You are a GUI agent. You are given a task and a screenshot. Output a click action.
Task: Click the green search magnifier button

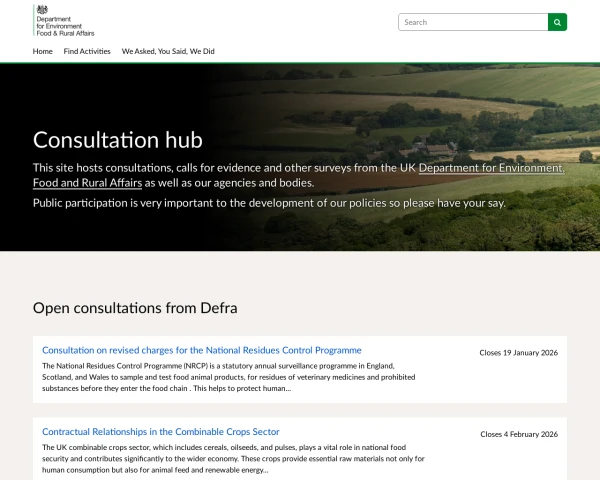click(x=557, y=22)
